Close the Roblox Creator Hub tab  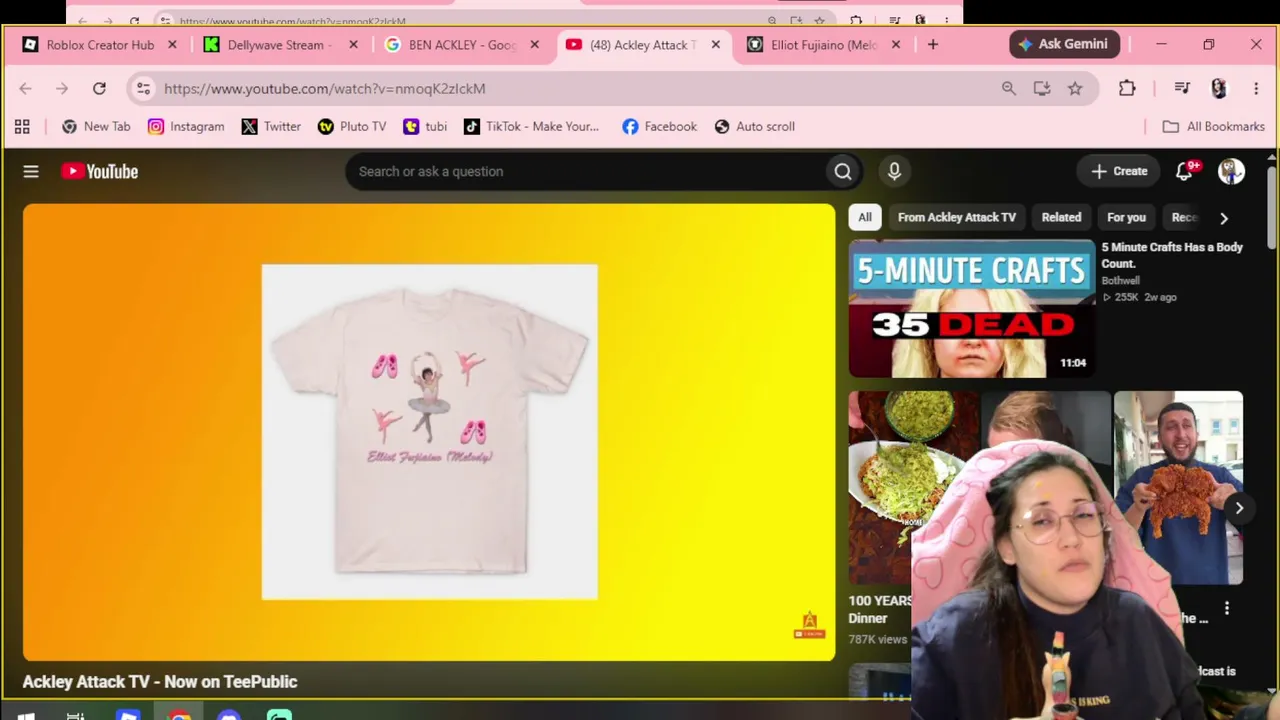[x=172, y=45]
